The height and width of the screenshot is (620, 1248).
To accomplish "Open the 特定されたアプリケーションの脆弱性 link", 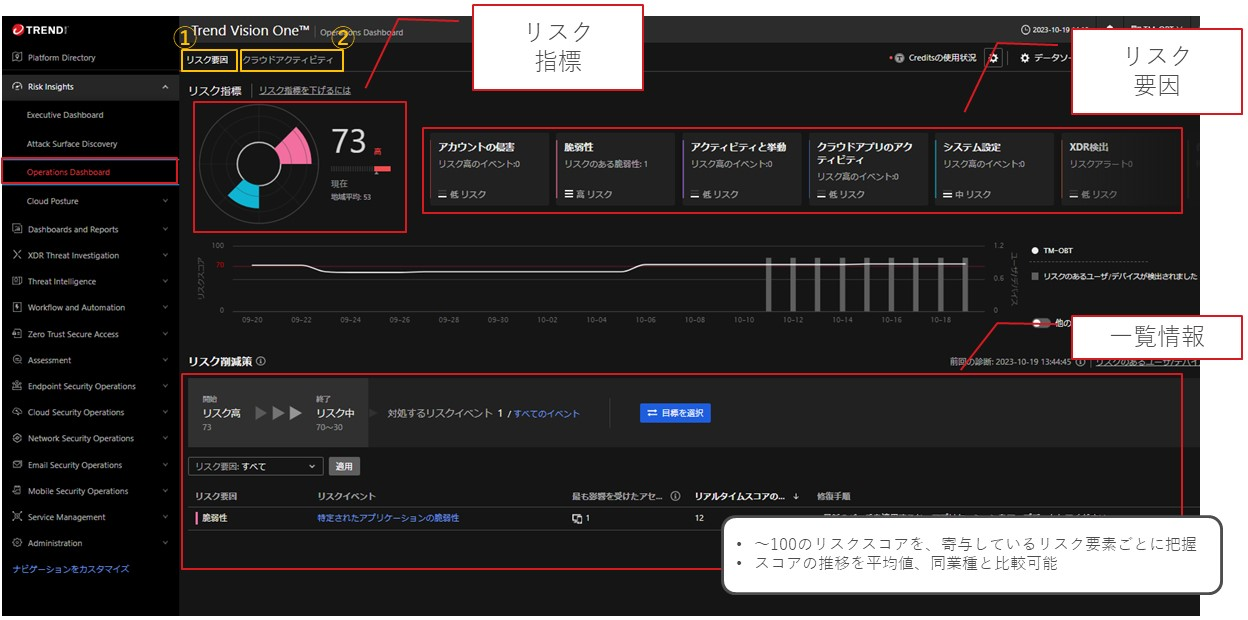I will [388, 518].
